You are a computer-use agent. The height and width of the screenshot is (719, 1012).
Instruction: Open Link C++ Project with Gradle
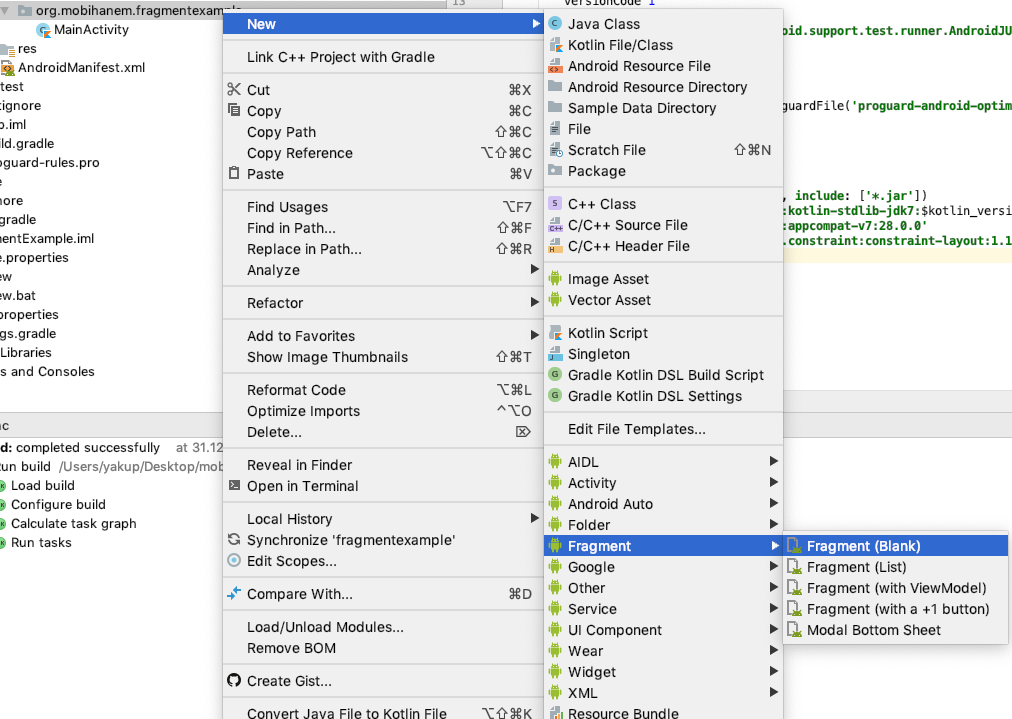tap(383, 57)
